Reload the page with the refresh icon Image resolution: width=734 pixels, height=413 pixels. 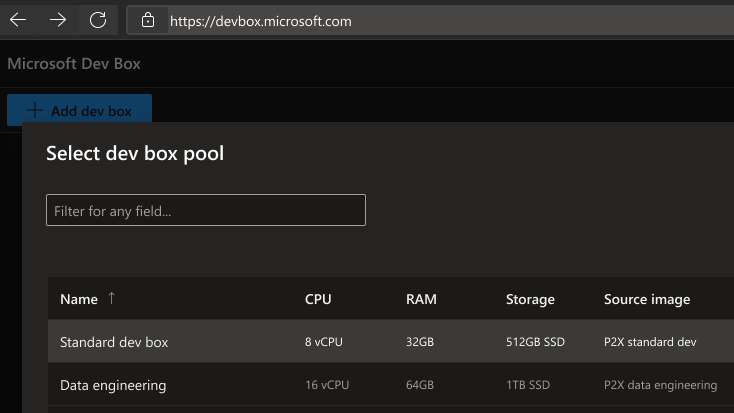tap(98, 20)
